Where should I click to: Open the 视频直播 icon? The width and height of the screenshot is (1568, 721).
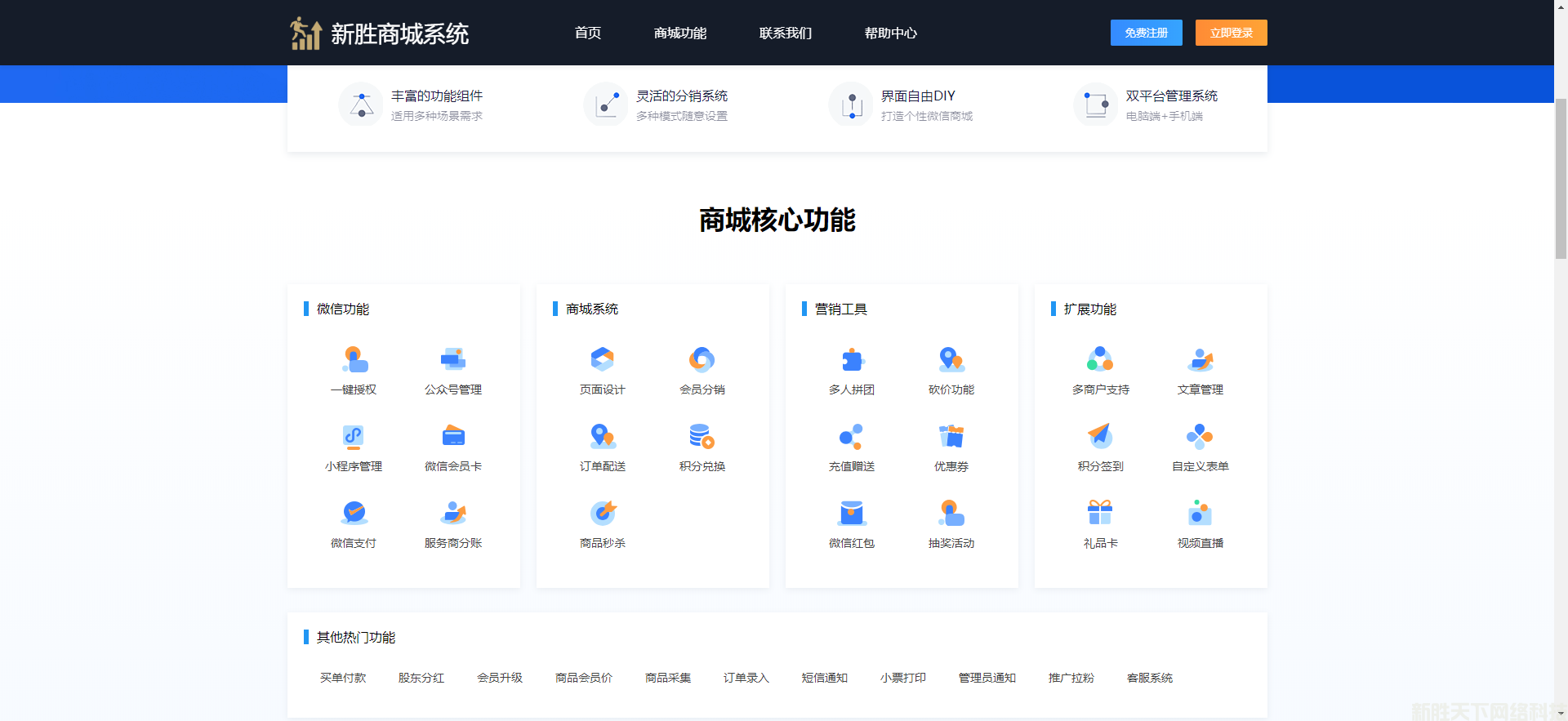(1200, 513)
